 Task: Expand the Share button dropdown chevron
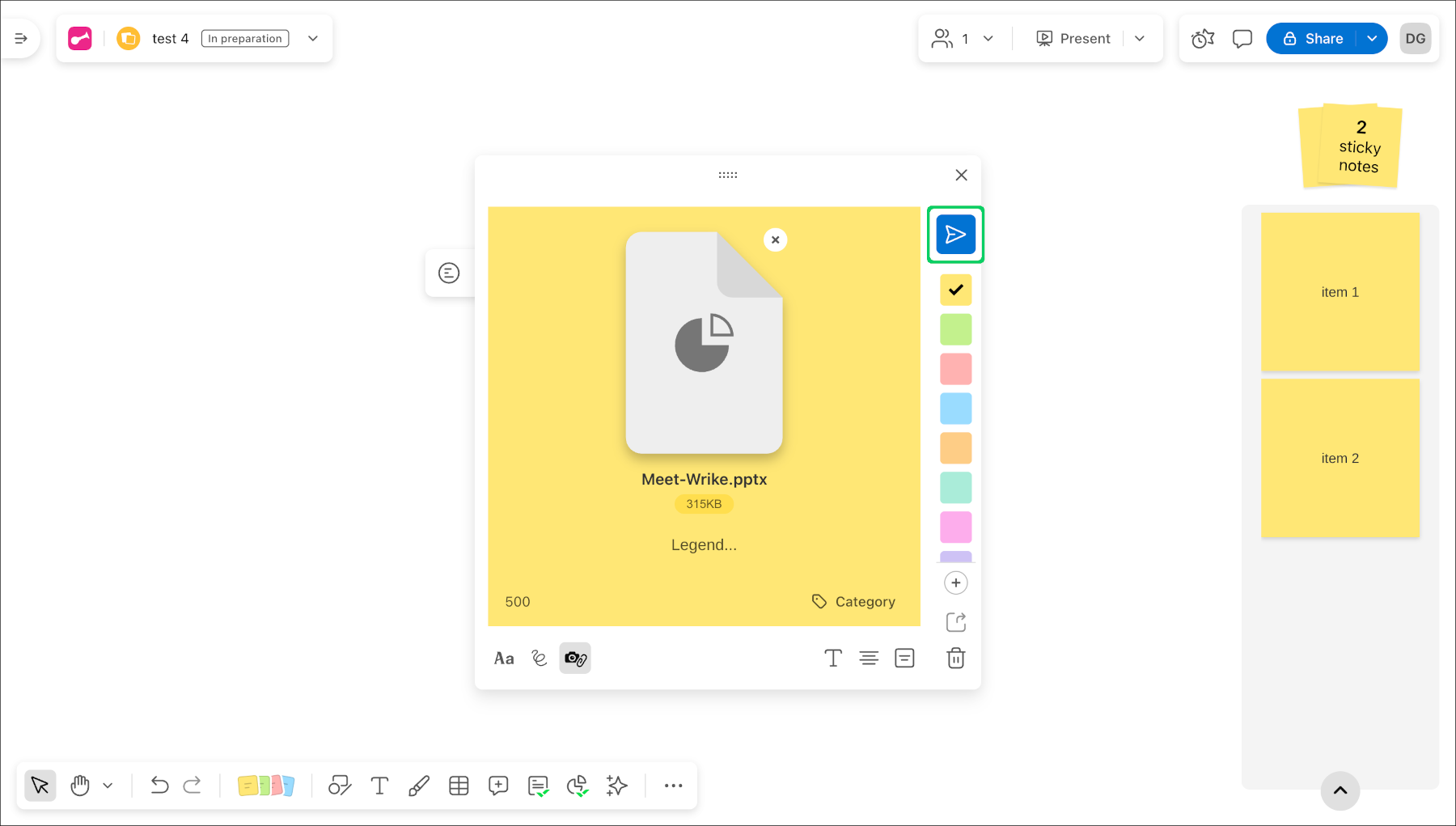(1372, 38)
